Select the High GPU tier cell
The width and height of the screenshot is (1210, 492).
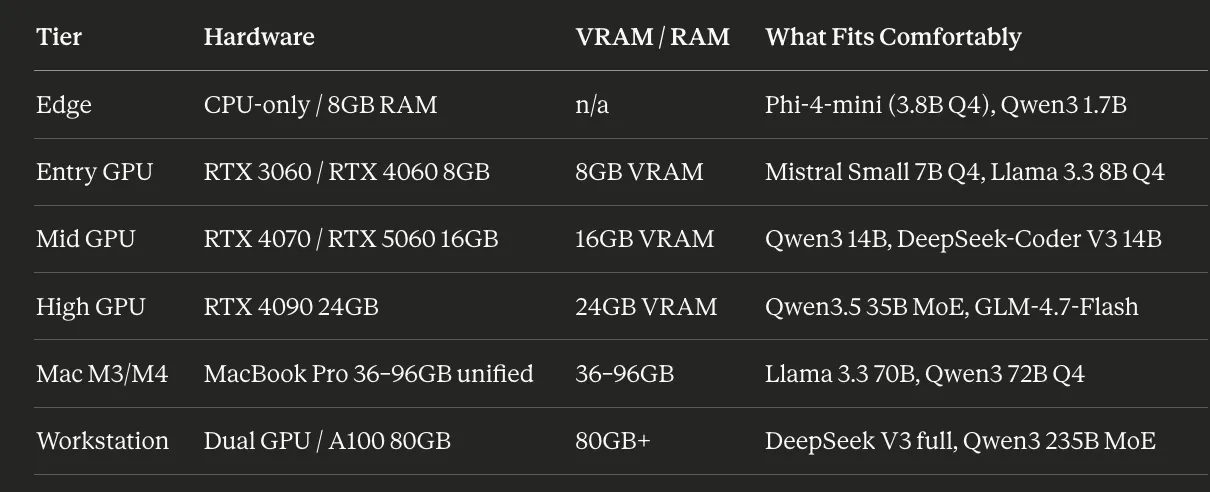(x=90, y=307)
